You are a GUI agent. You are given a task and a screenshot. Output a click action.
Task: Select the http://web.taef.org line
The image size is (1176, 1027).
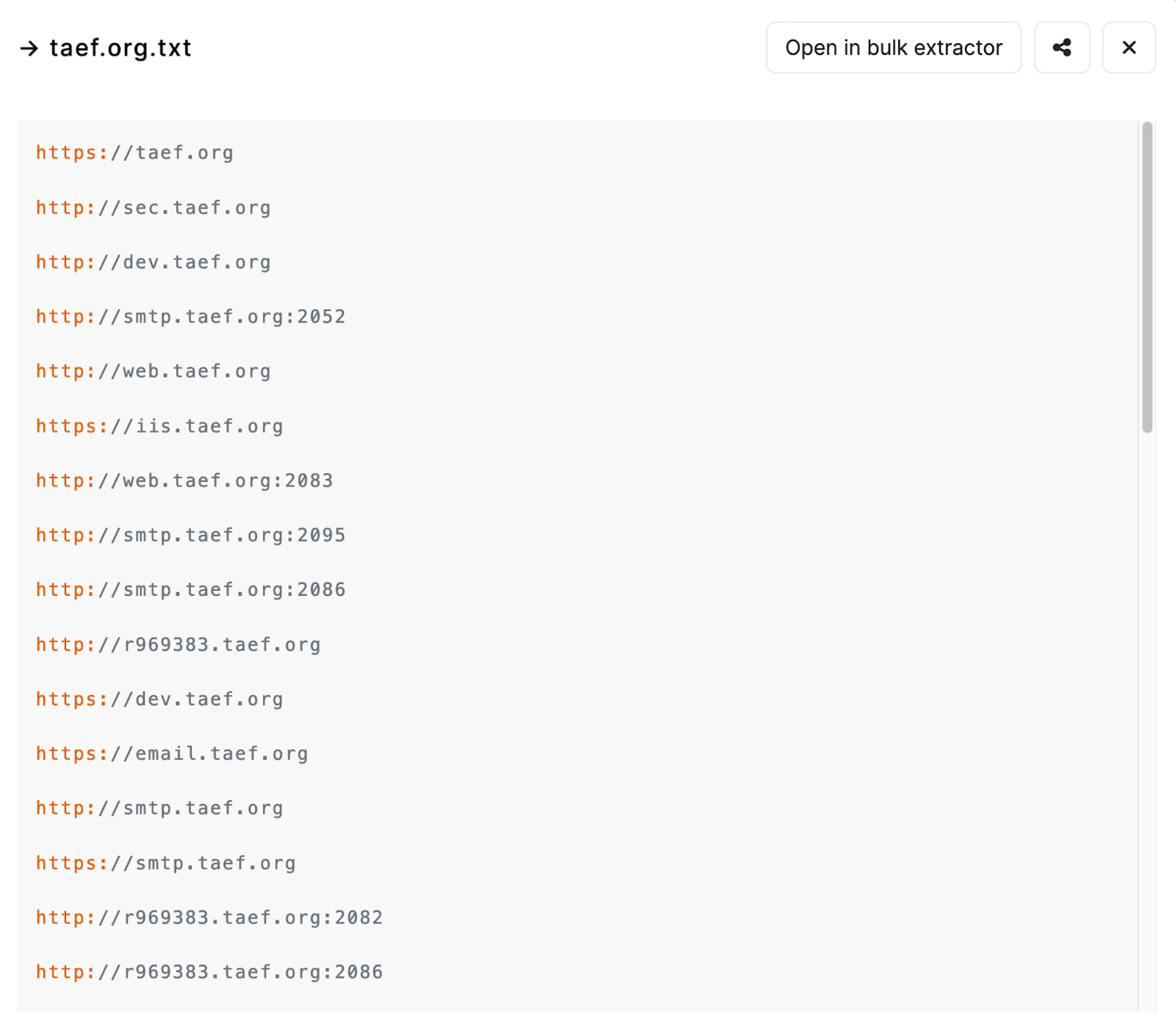[153, 371]
